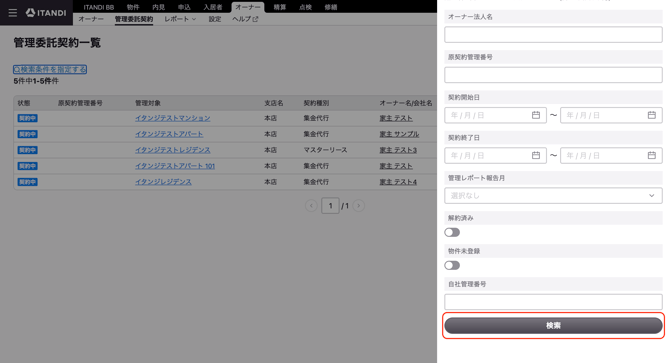Open 家主 テスト in マンション row
Screen dimensions: 670x363
pyautogui.click(x=396, y=118)
